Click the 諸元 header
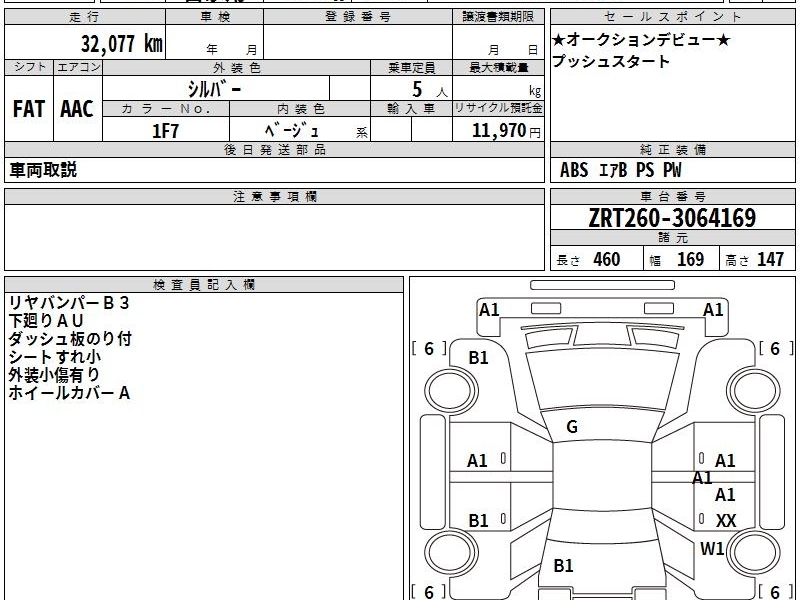The image size is (800, 600). tap(672, 237)
